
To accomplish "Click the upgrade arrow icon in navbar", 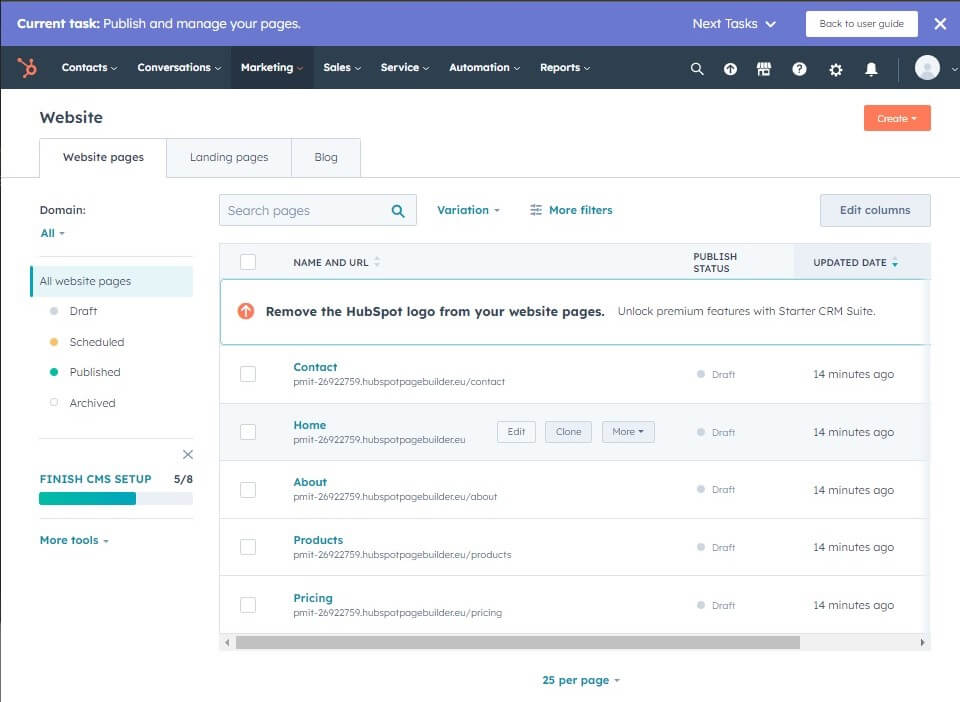I will (x=730, y=69).
